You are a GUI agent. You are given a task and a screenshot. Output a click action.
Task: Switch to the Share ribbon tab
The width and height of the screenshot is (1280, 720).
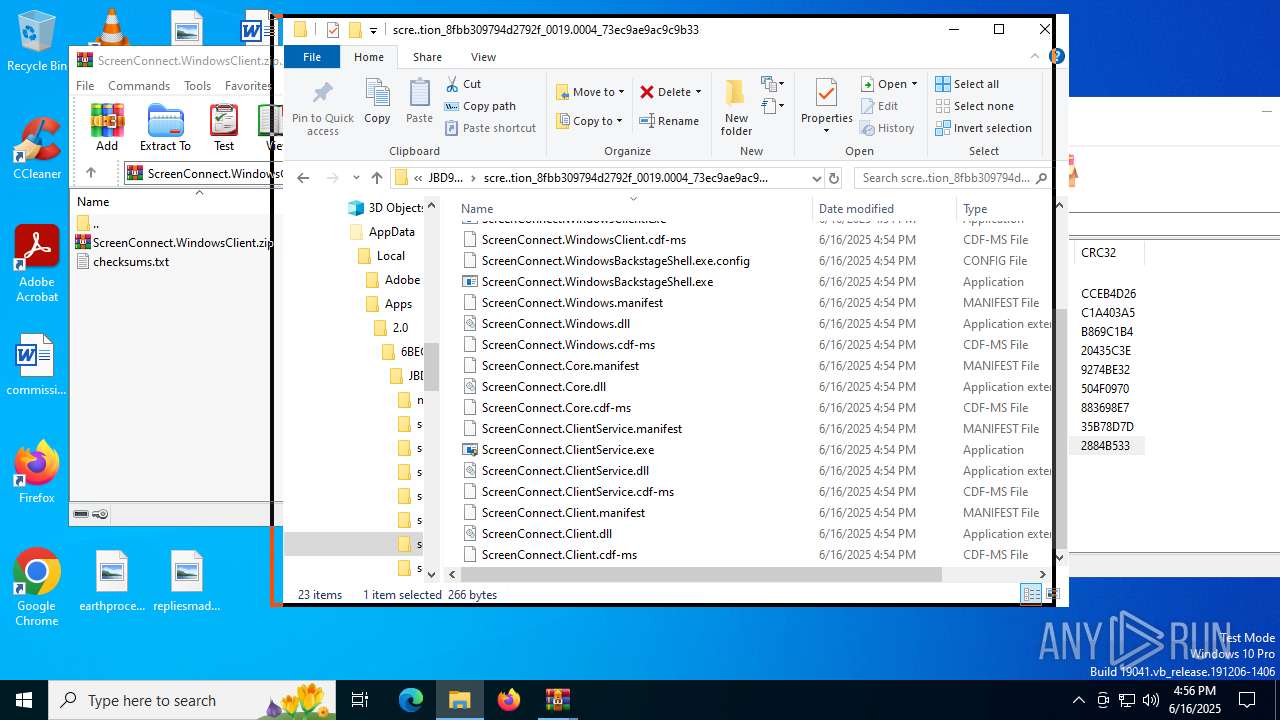coord(427,57)
